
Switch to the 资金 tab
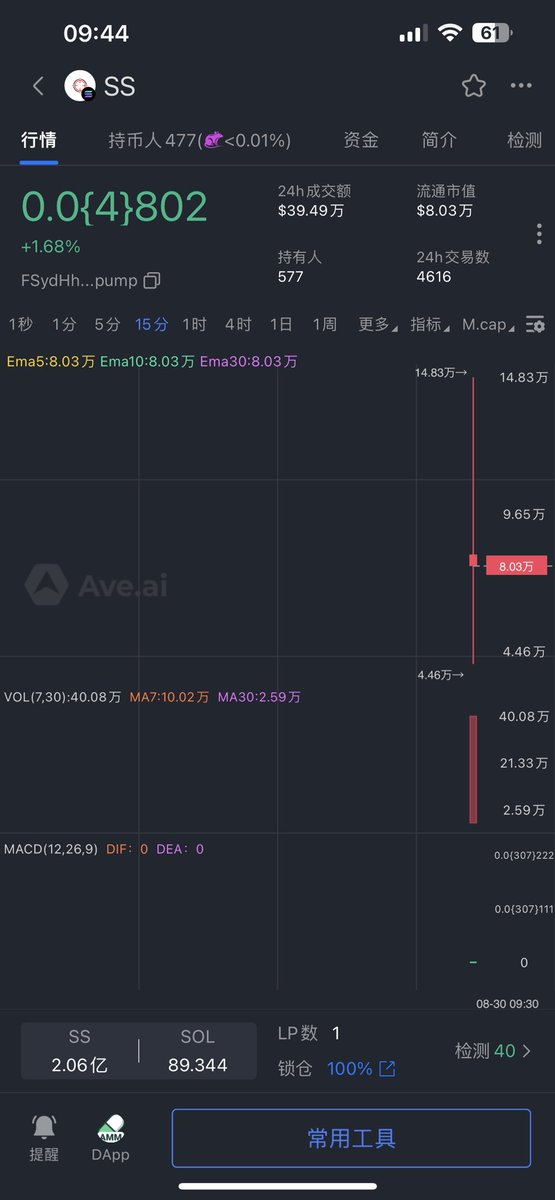point(361,140)
